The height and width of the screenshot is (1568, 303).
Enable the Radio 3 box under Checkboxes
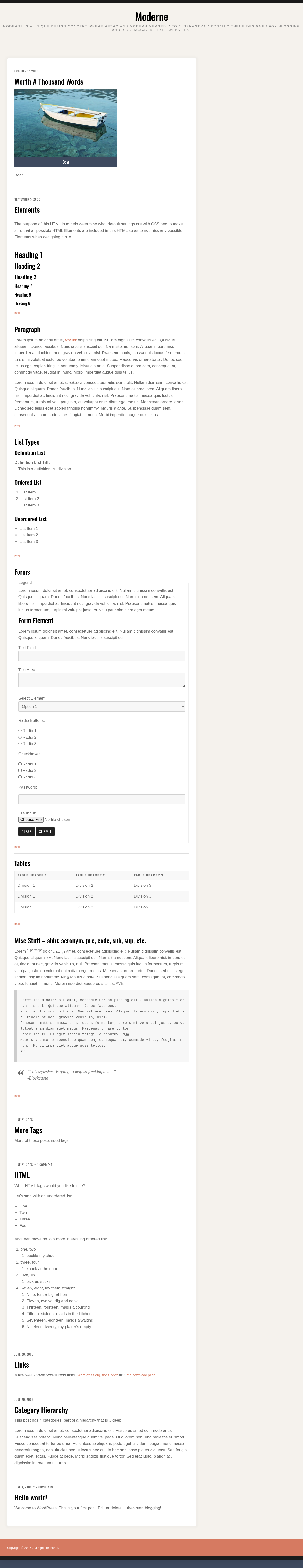pos(20,777)
